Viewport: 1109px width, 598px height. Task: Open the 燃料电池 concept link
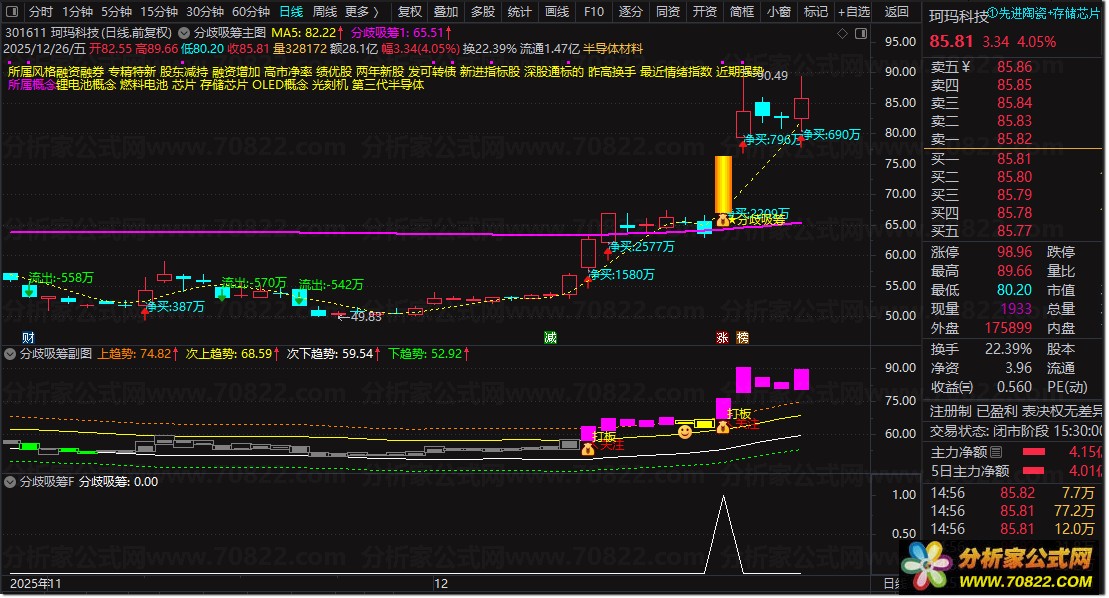(144, 84)
